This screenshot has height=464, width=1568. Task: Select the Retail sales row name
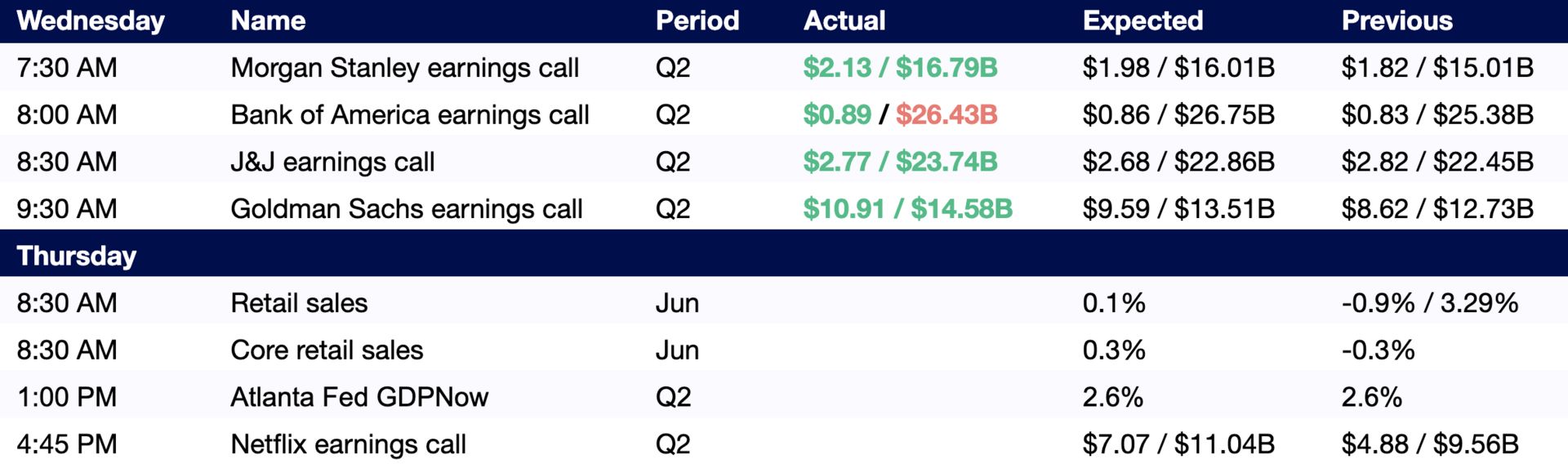point(299,303)
